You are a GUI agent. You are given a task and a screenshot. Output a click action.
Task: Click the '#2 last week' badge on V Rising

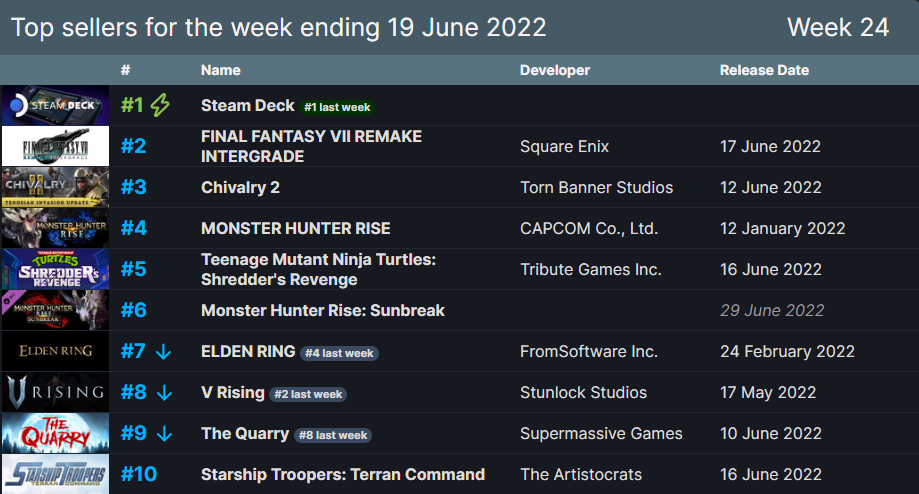[x=308, y=394]
